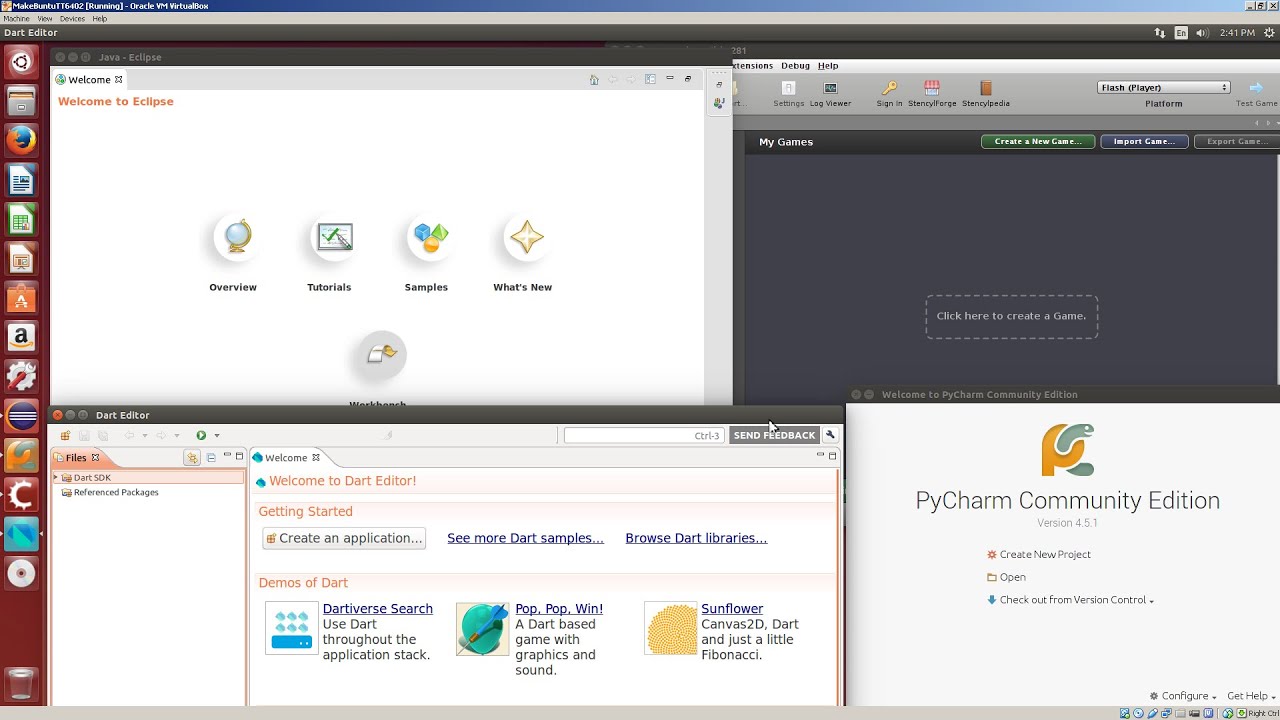The width and height of the screenshot is (1280, 720).
Task: Open the PyCharm Get Help dropdown
Action: click(1251, 696)
